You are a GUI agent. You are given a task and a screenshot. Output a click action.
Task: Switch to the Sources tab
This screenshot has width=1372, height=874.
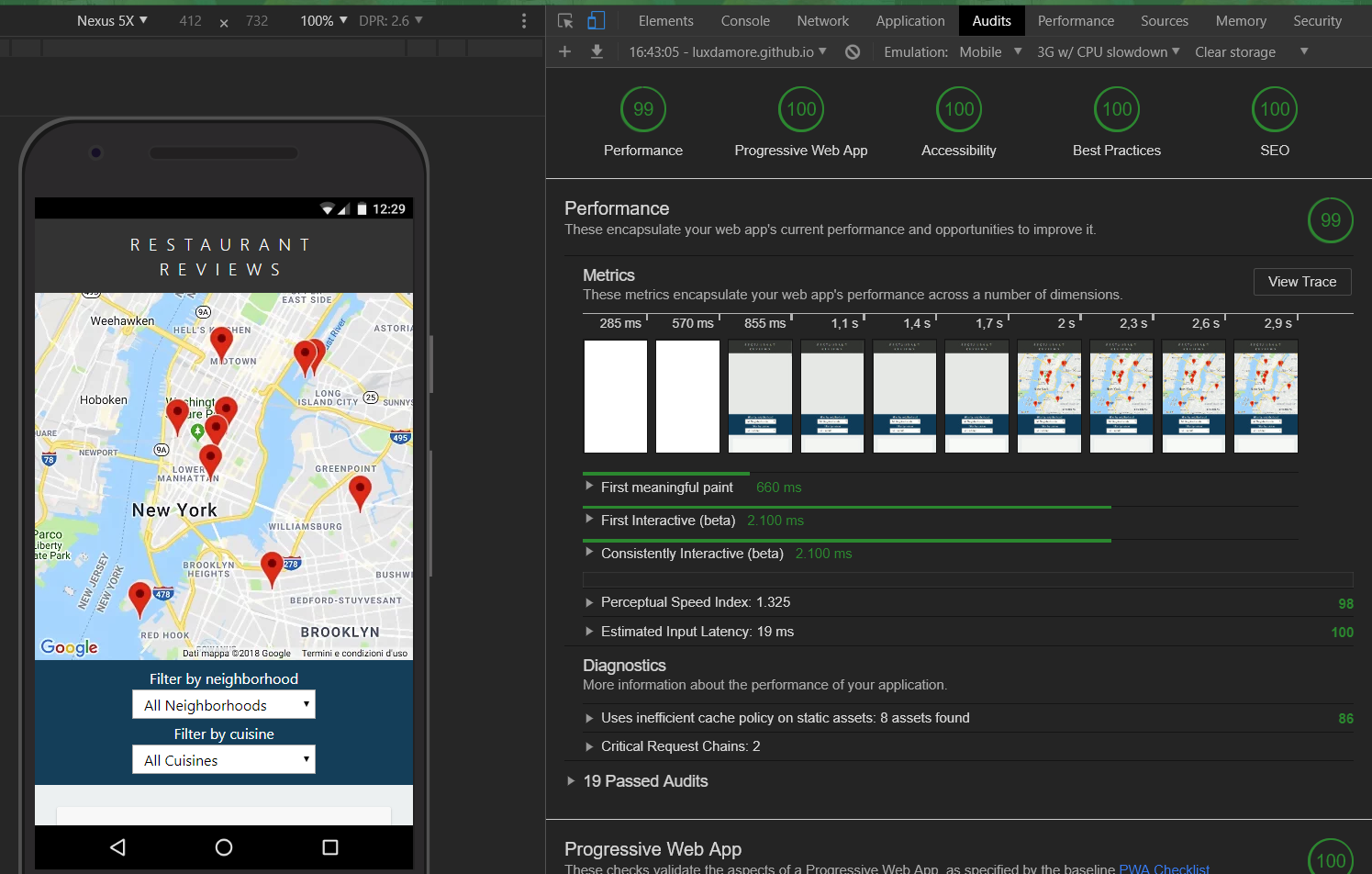point(1165,20)
